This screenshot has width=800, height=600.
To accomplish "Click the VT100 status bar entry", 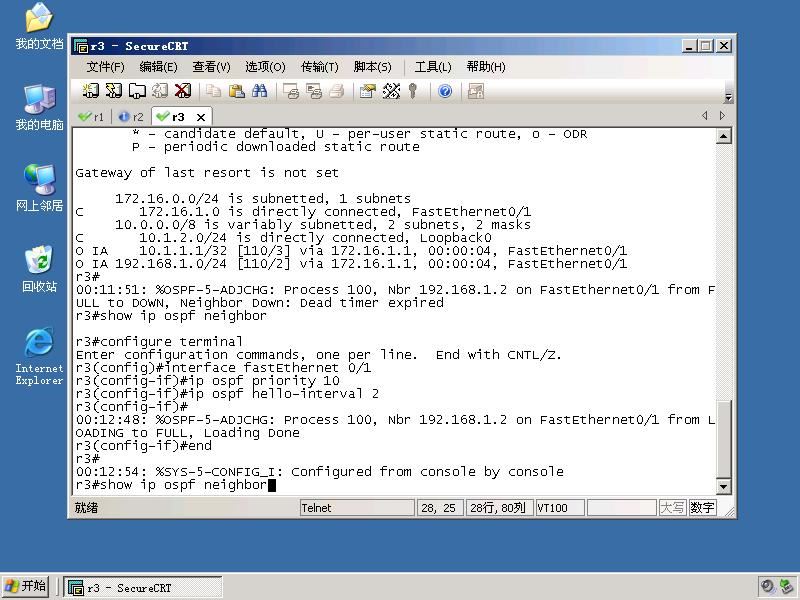I will [560, 508].
